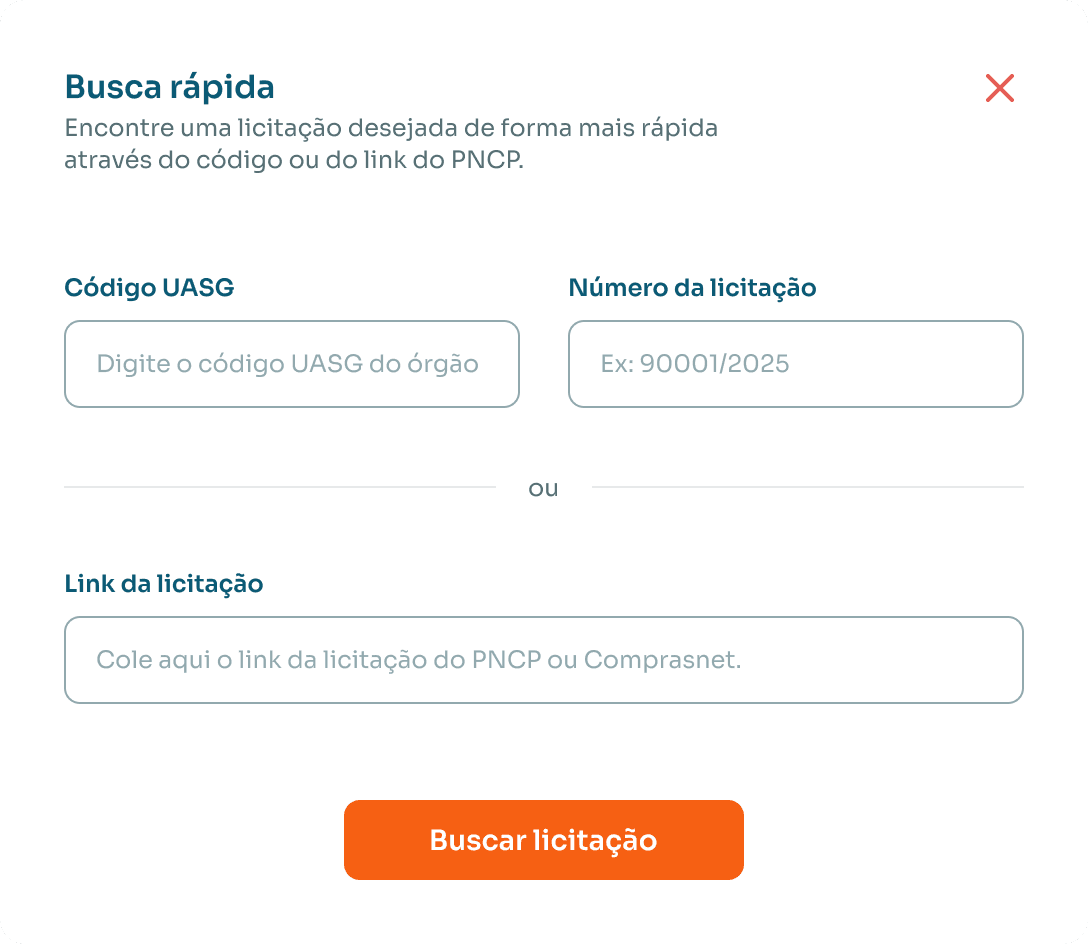This screenshot has height=944, width=1088.
Task: Click the Comprasnet link placeholder text
Action: [x=420, y=660]
